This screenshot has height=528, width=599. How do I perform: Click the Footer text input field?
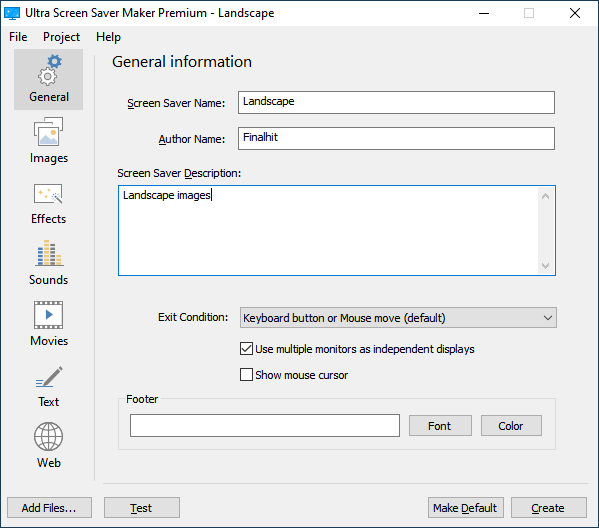(x=265, y=426)
